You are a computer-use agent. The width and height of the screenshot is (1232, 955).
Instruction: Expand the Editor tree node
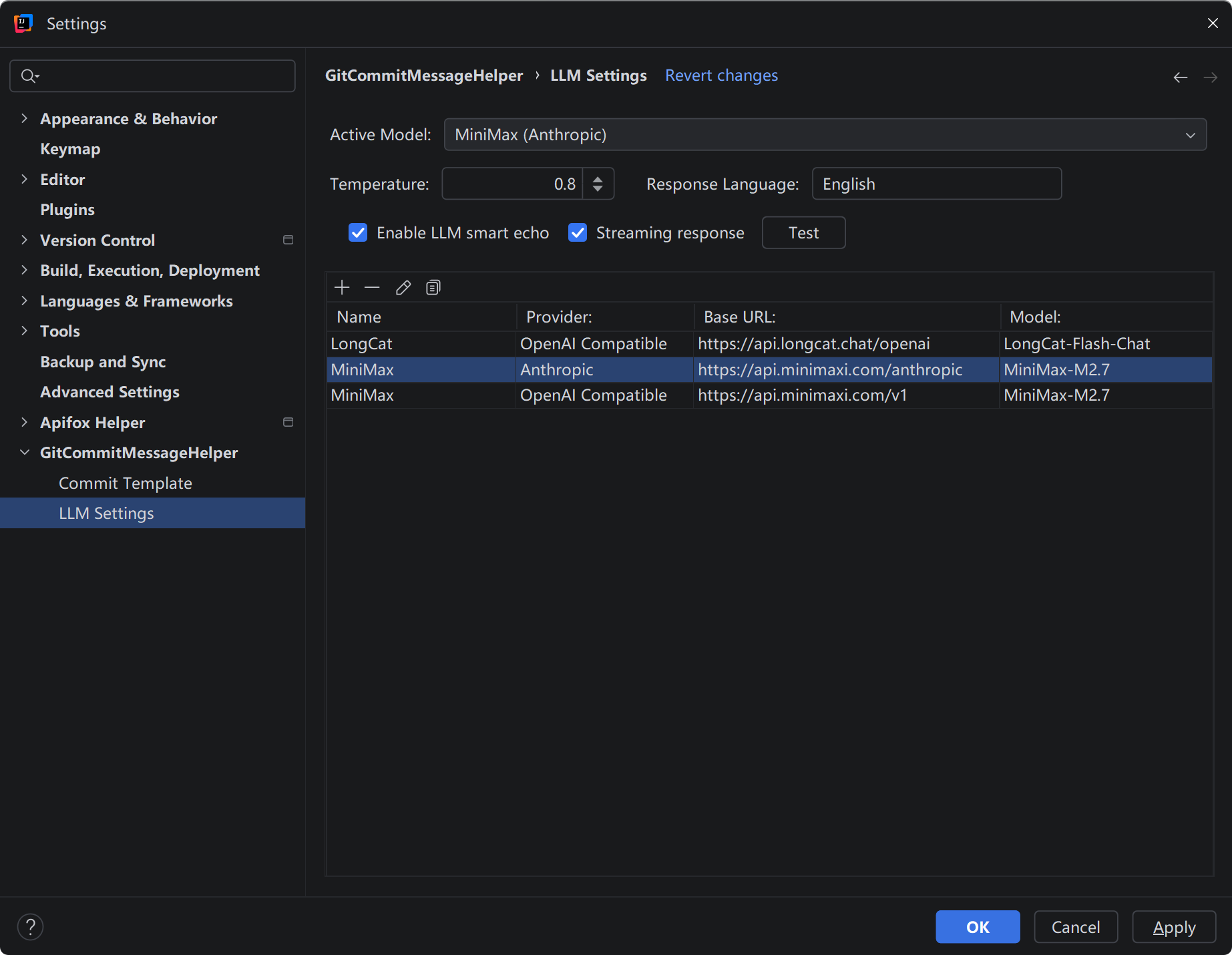pyautogui.click(x=25, y=179)
